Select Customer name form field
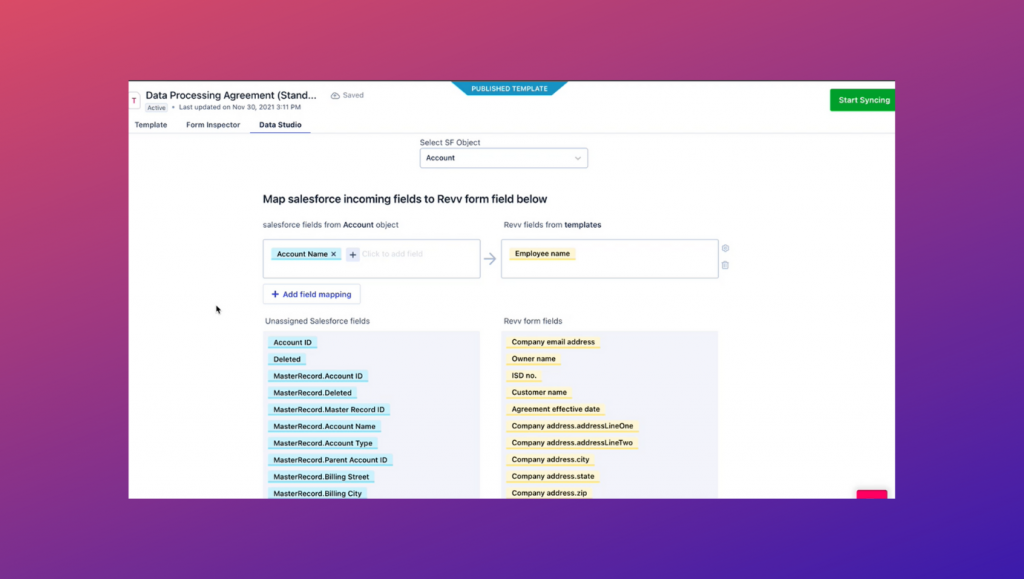Image resolution: width=1024 pixels, height=579 pixels. point(539,392)
